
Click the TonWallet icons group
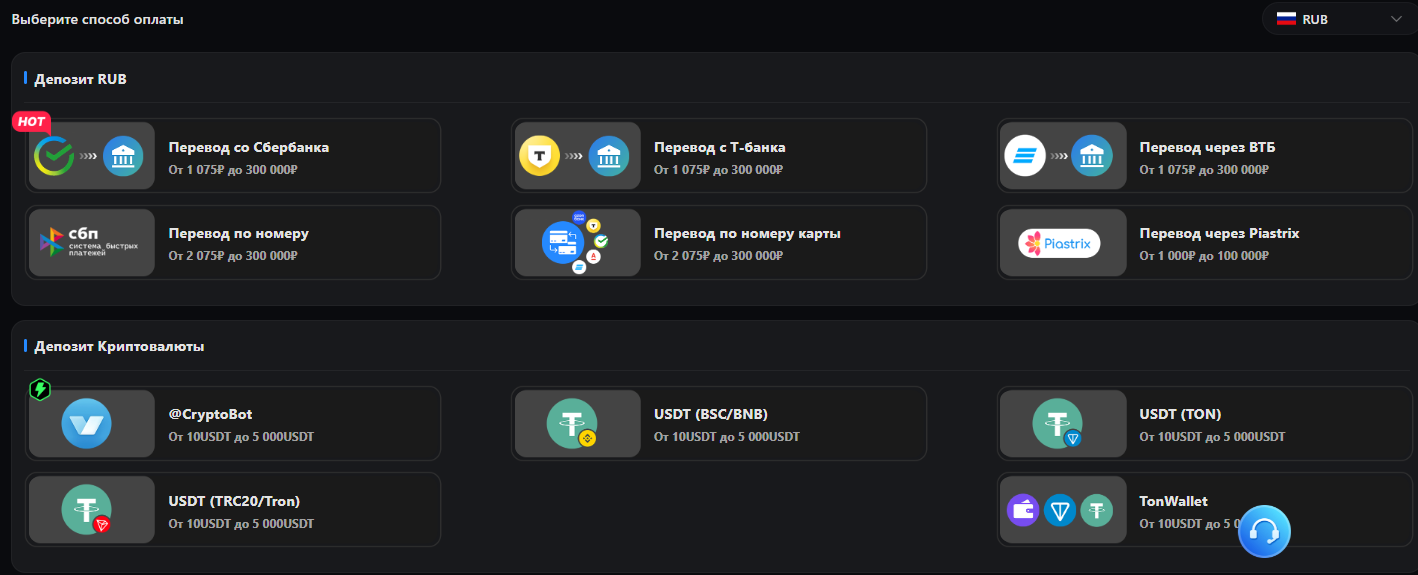pyautogui.click(x=1060, y=510)
